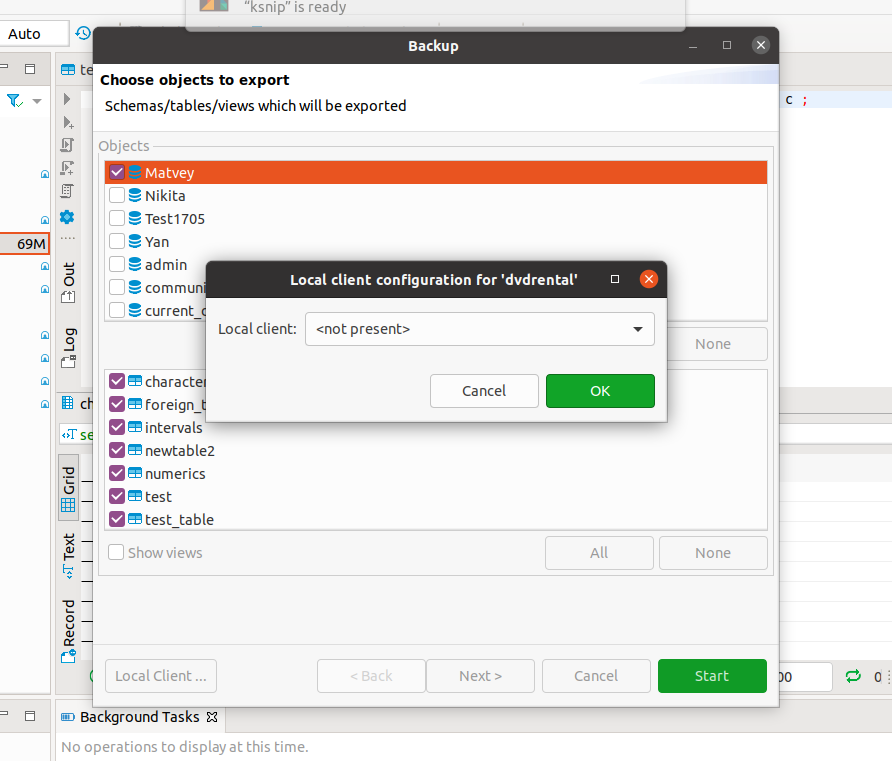Screen dimensions: 892x761
Task: Click the Local Client button
Action: pyautogui.click(x=160, y=676)
